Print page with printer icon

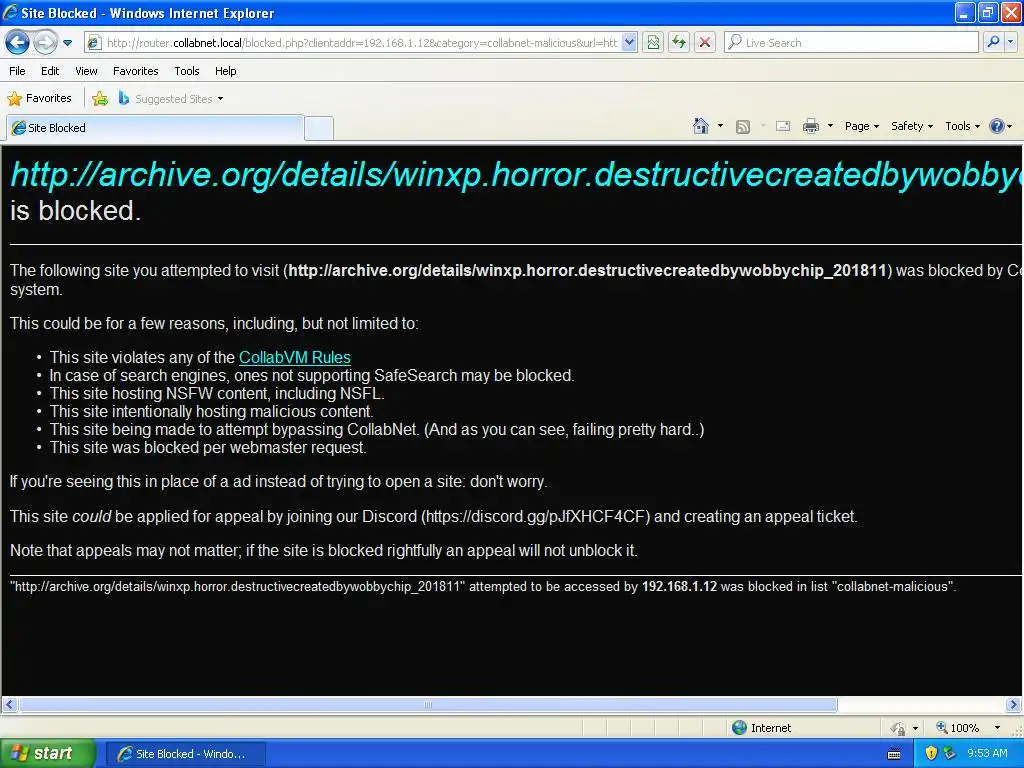[810, 127]
